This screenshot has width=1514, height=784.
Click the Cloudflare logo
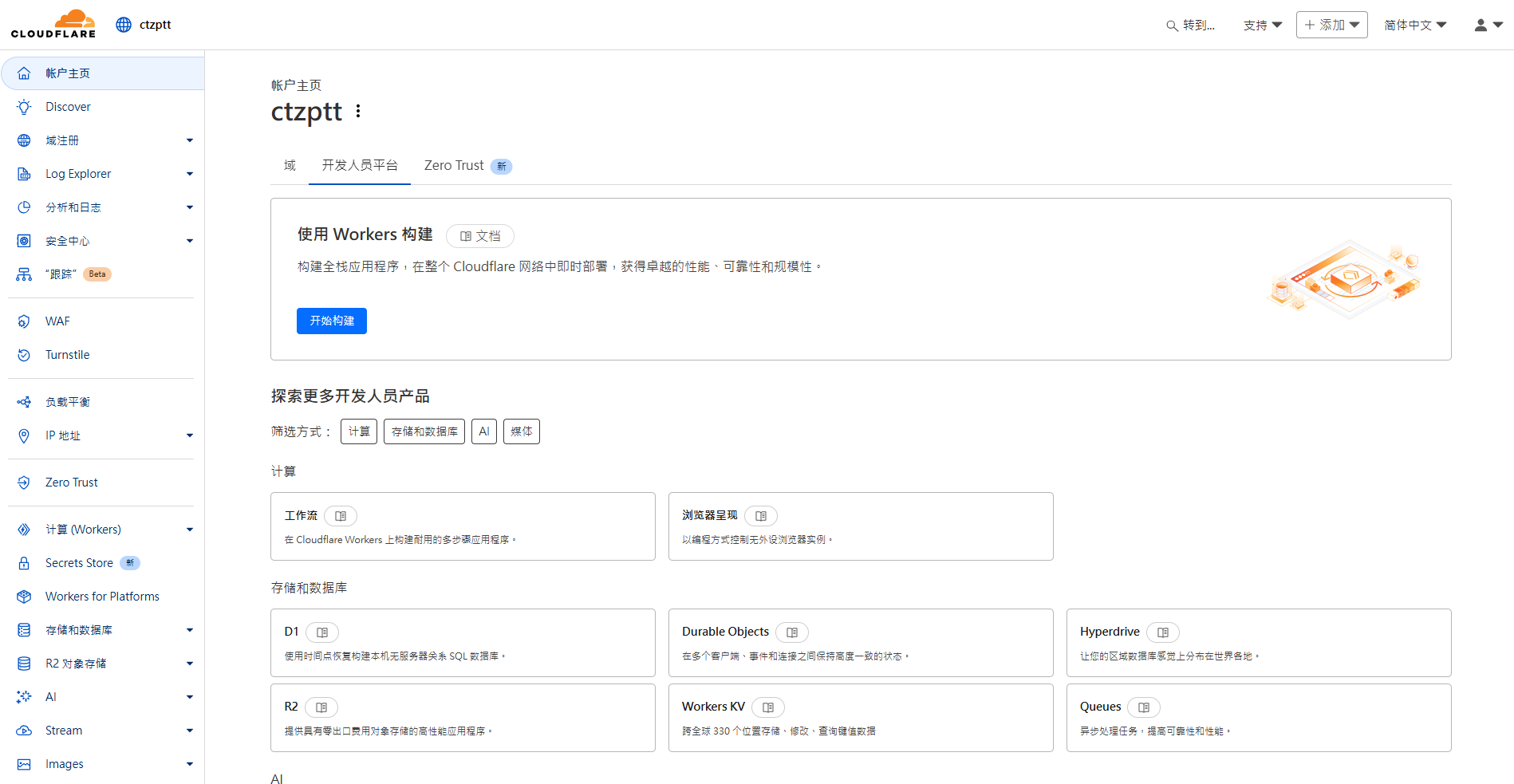tap(53, 25)
